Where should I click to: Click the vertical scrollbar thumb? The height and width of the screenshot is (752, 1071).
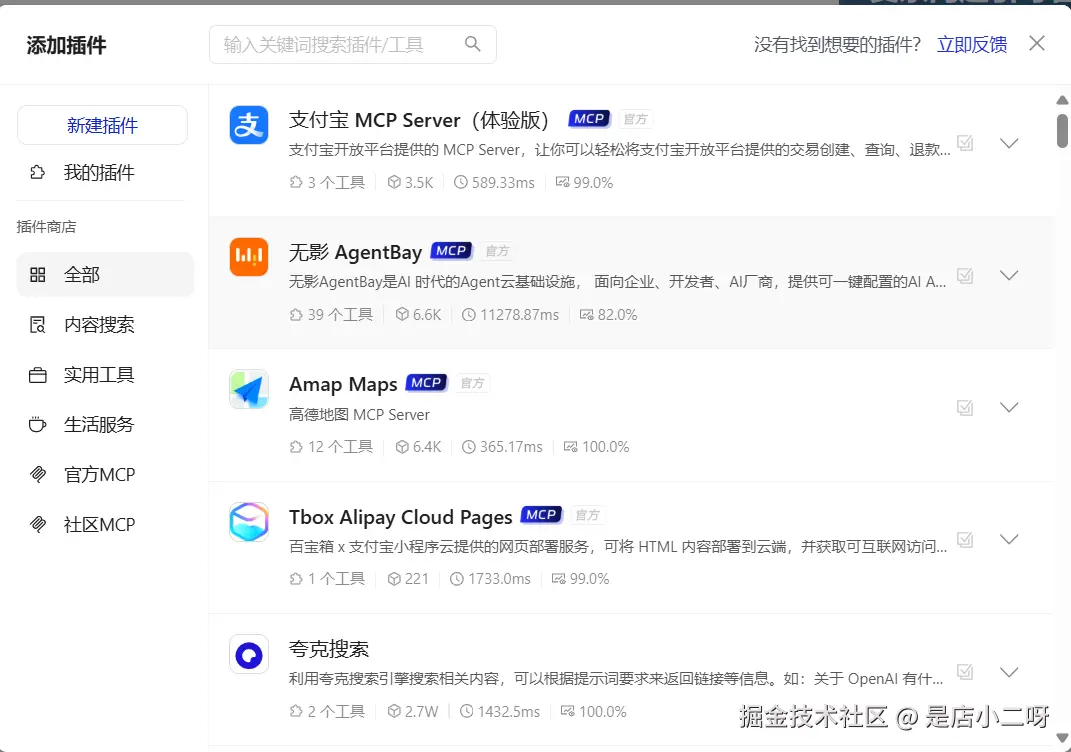1062,130
